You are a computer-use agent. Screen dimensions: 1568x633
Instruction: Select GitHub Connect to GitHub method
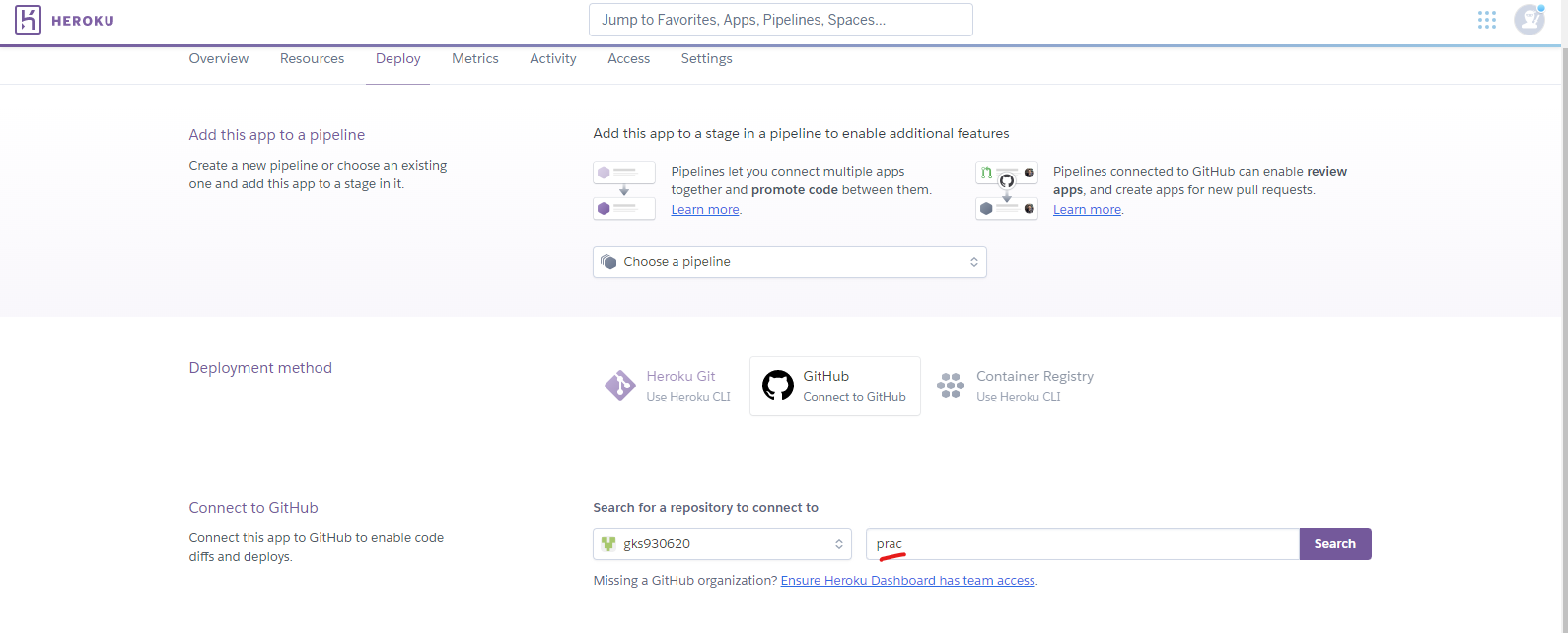(835, 386)
